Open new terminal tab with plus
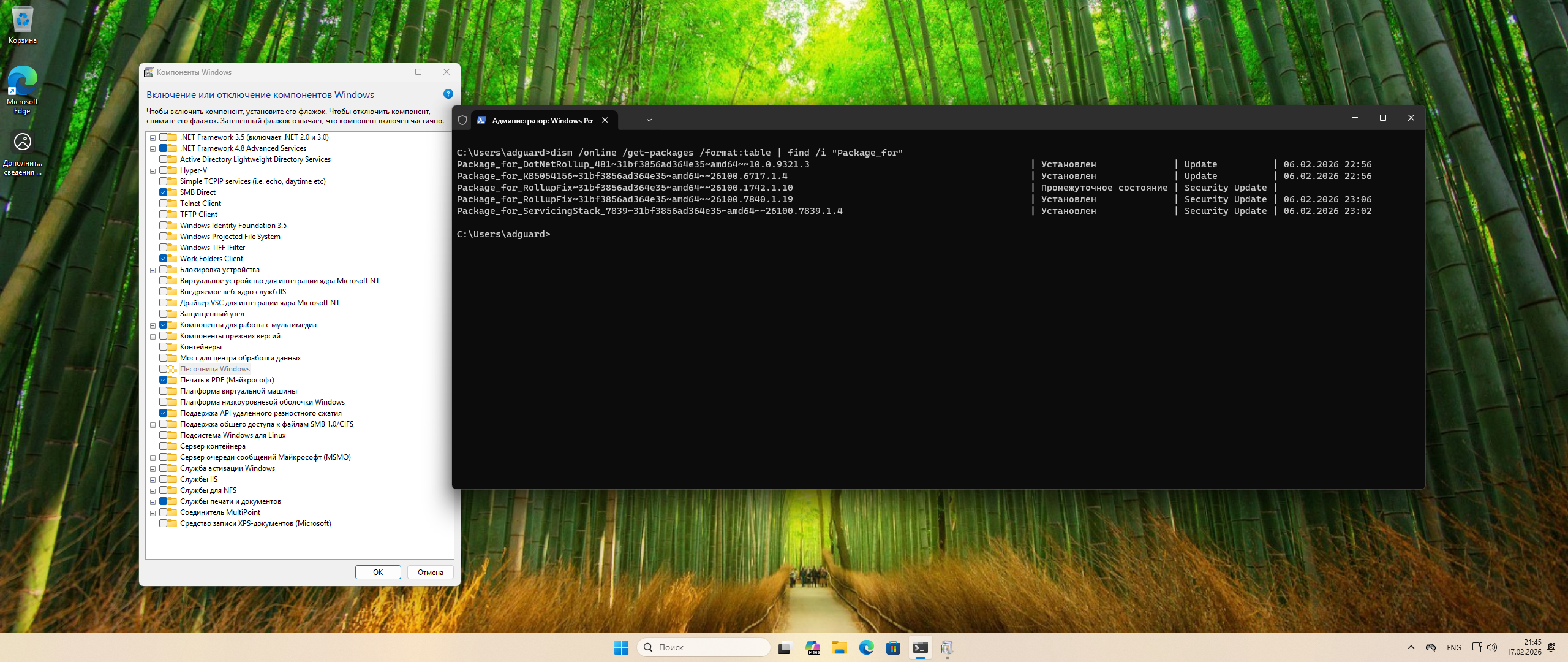 click(631, 120)
